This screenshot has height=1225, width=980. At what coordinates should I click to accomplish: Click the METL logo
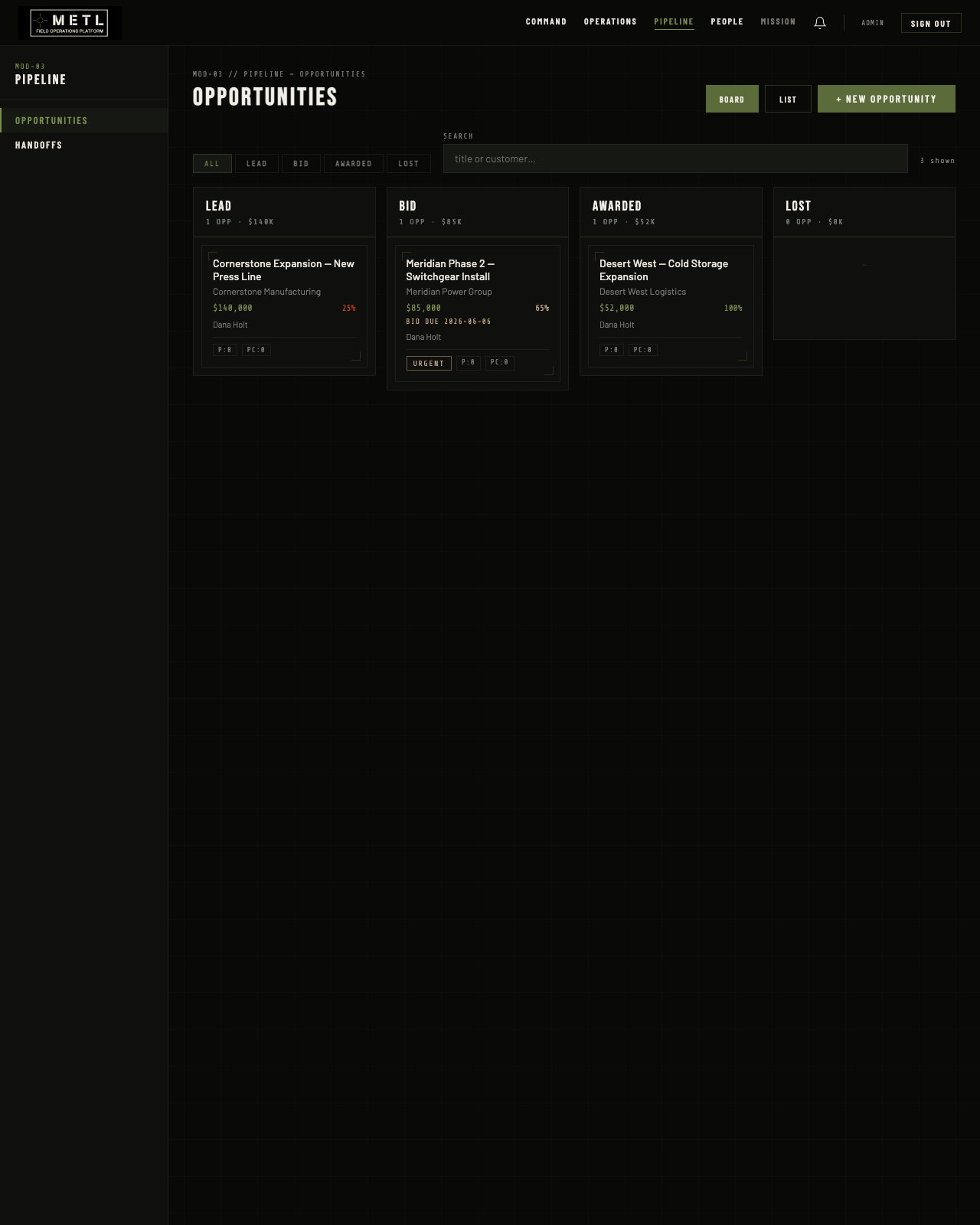[70, 23]
